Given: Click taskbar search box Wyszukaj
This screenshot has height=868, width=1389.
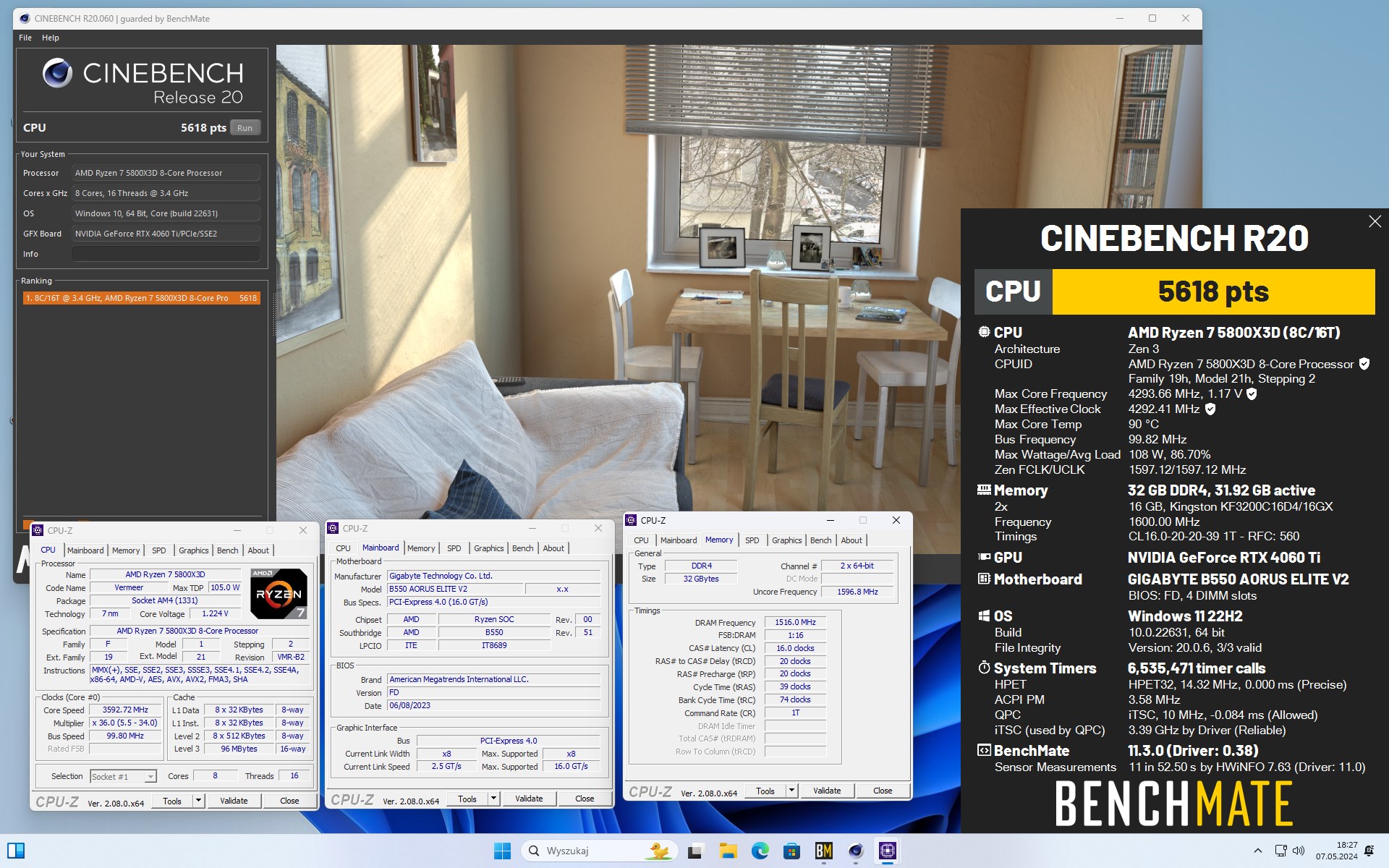Looking at the screenshot, I should tap(599, 851).
